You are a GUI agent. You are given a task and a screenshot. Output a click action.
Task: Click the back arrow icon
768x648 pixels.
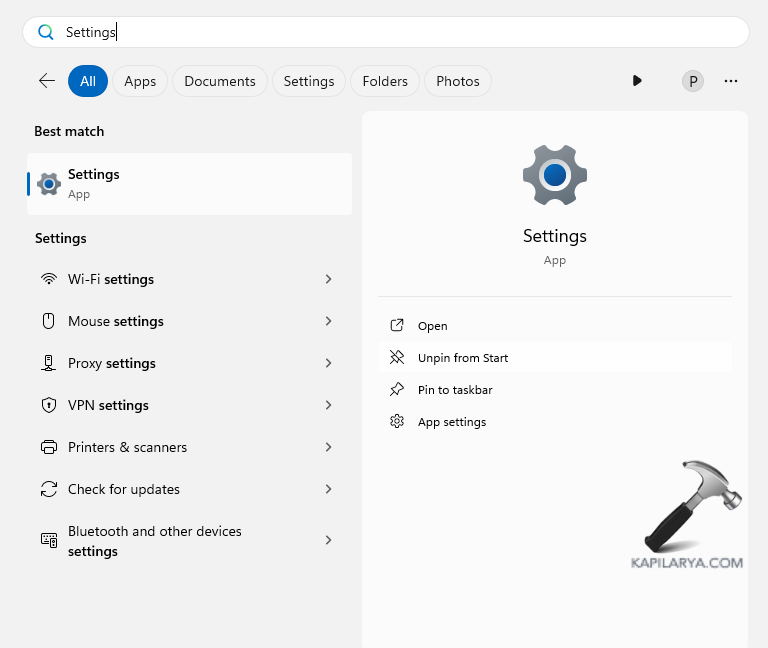click(x=46, y=81)
